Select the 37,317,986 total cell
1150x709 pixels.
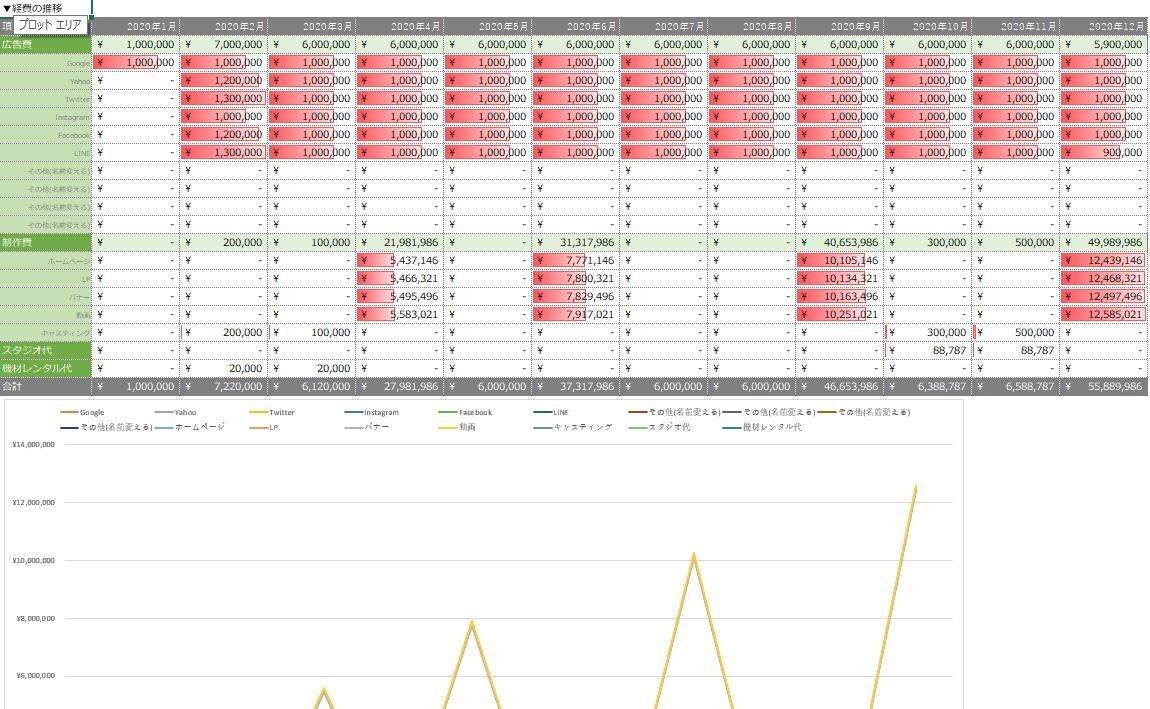click(x=576, y=386)
